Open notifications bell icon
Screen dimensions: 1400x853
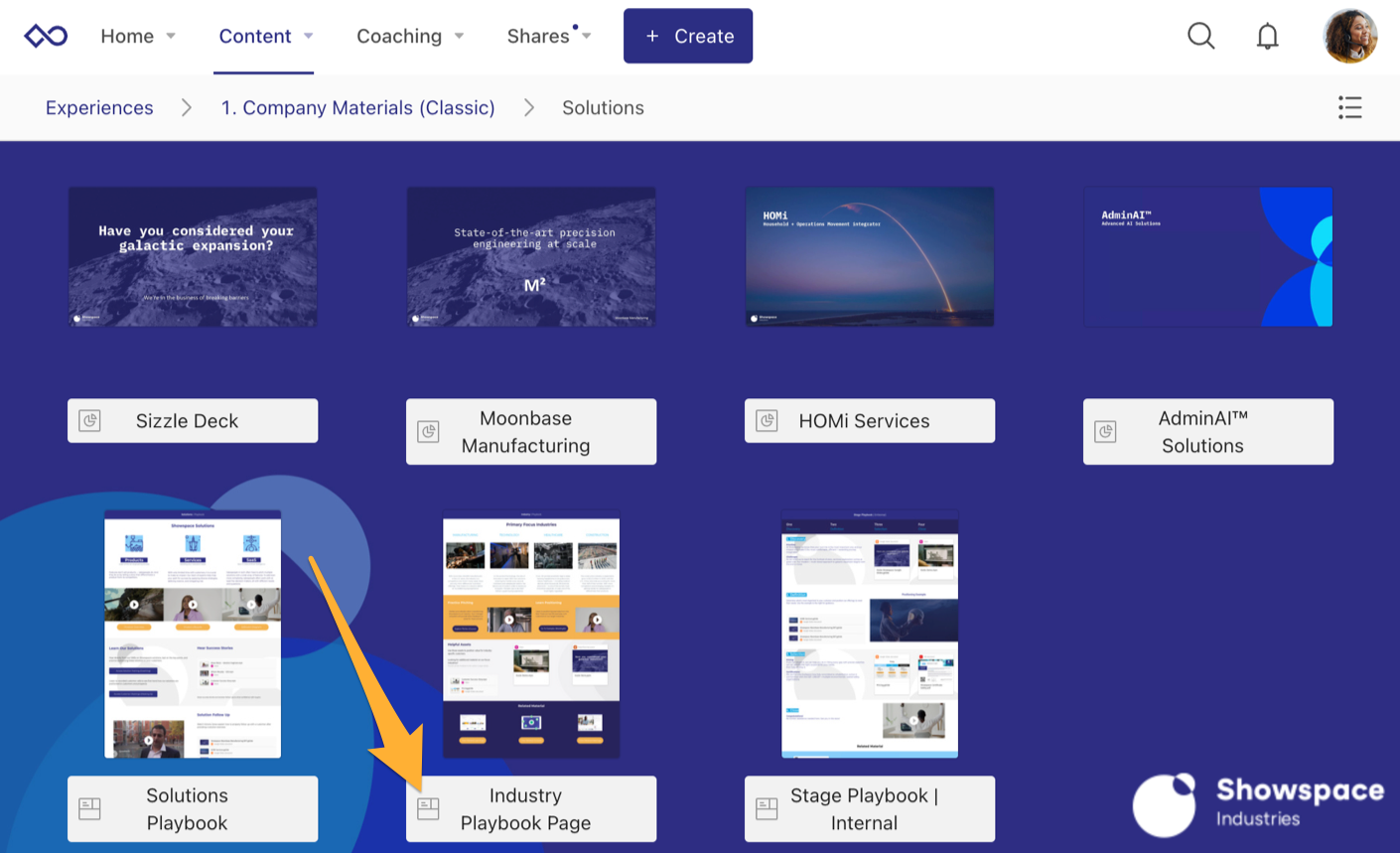1267,37
